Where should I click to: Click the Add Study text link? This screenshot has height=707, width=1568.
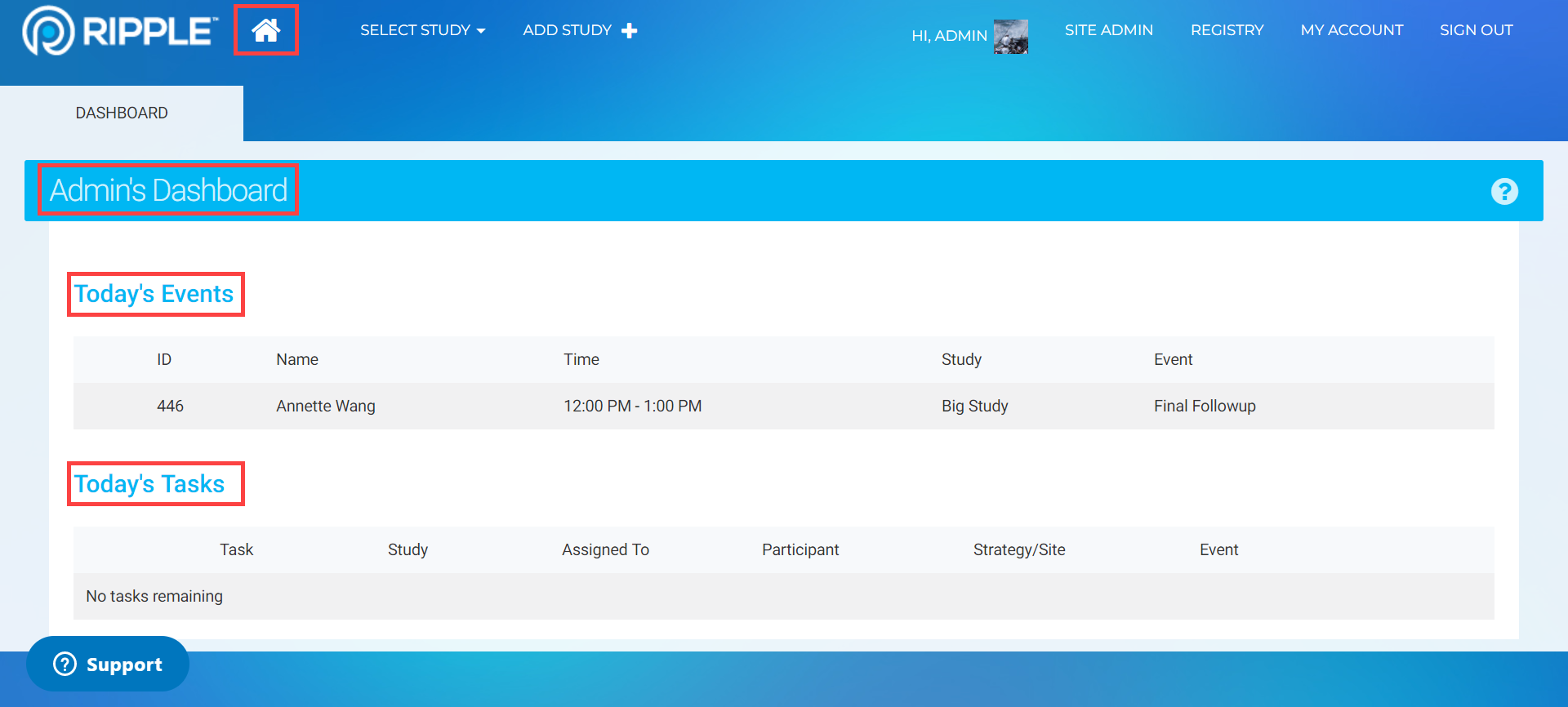coord(567,30)
